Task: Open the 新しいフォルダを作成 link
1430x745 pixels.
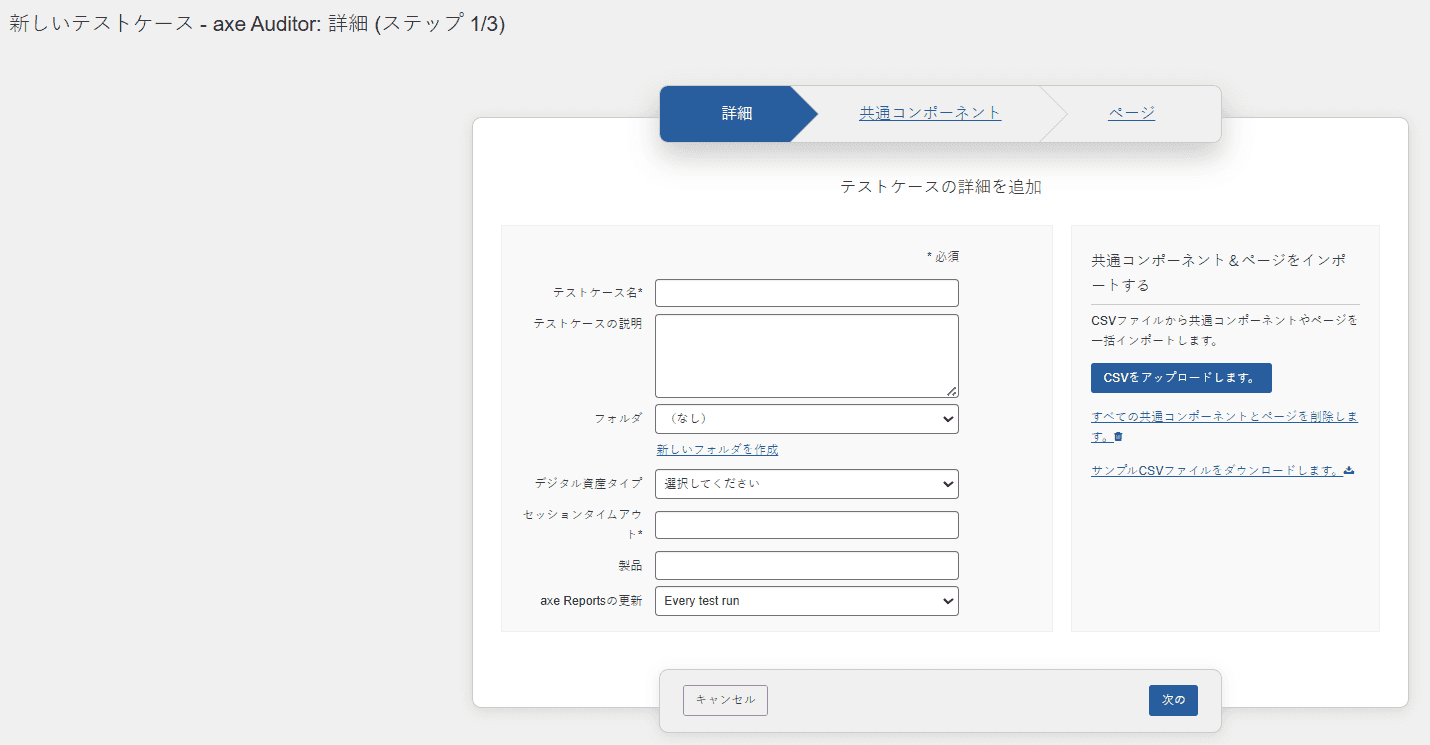Action: (717, 450)
